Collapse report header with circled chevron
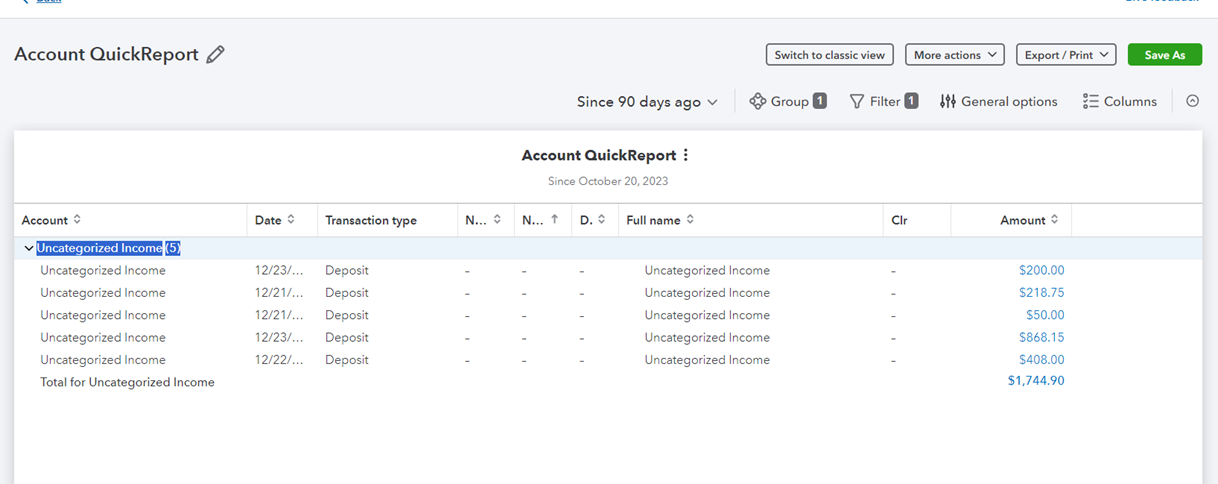1218x484 pixels. coord(1192,101)
